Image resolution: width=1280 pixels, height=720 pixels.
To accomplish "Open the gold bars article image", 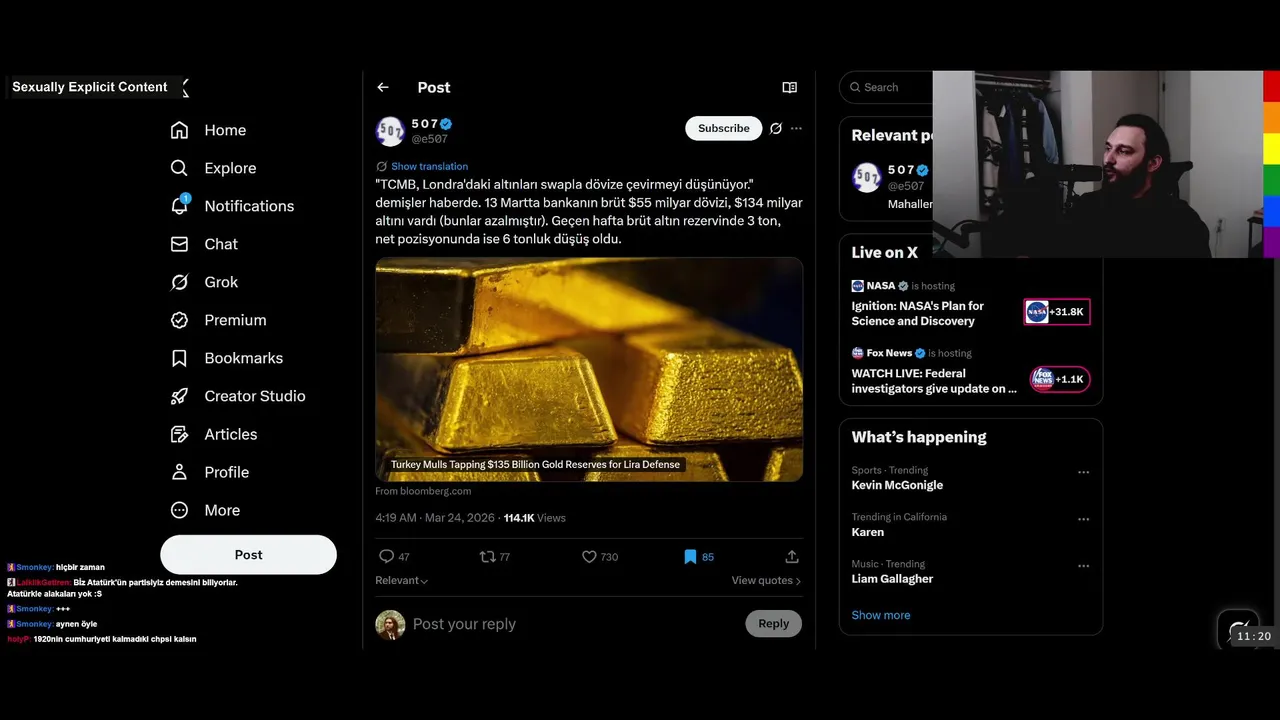I will point(589,369).
